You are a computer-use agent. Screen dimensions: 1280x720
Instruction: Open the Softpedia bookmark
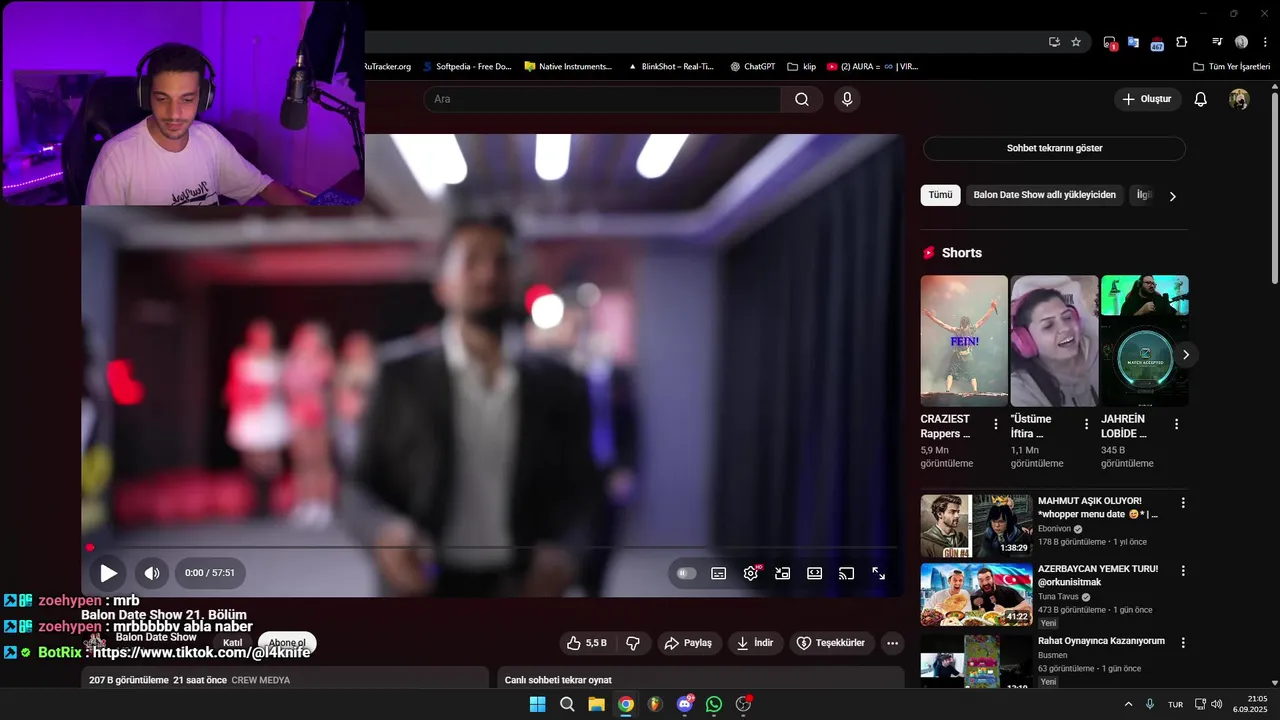tap(466, 66)
